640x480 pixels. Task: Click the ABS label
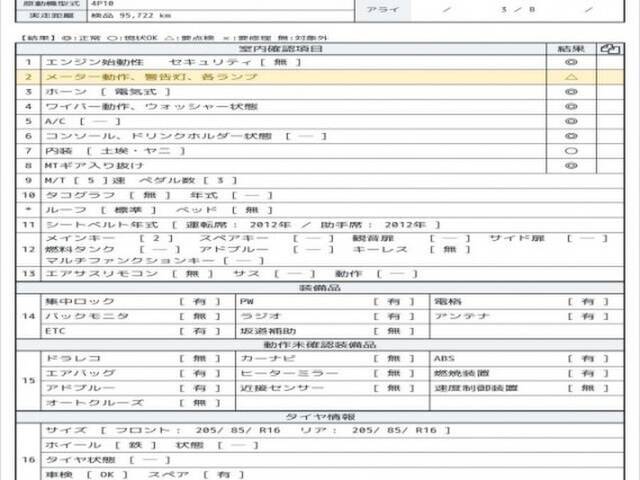(x=444, y=358)
